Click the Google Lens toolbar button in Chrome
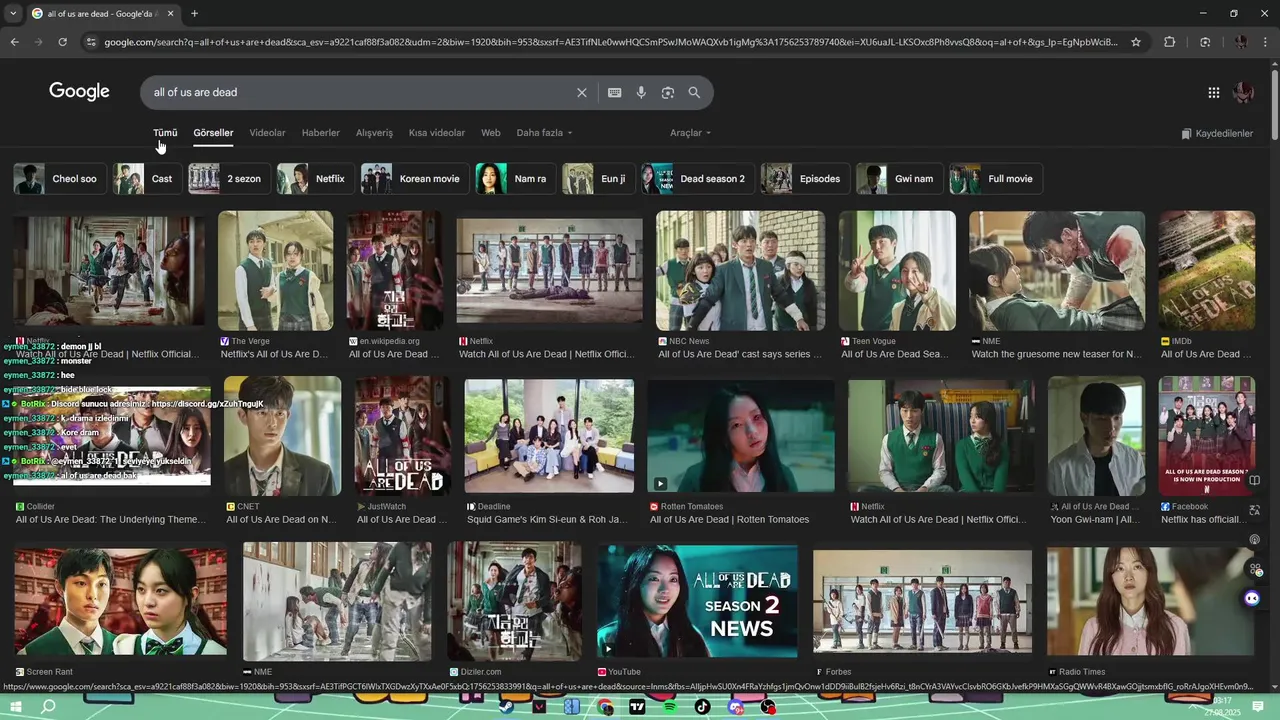 (1205, 42)
